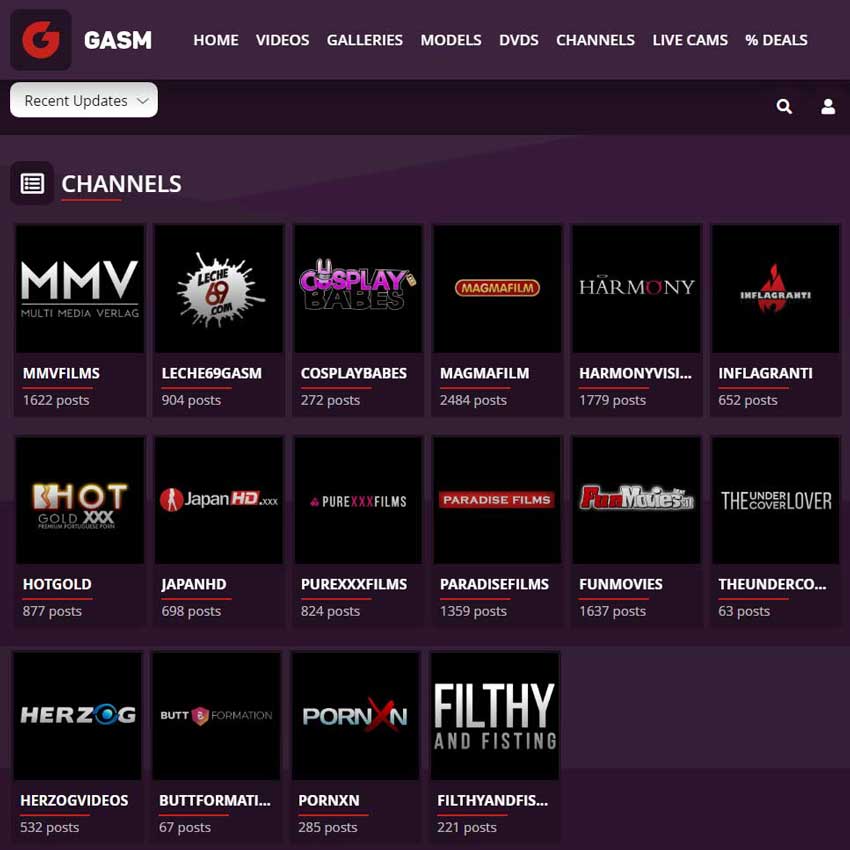Open the % Deals menu item

776,40
